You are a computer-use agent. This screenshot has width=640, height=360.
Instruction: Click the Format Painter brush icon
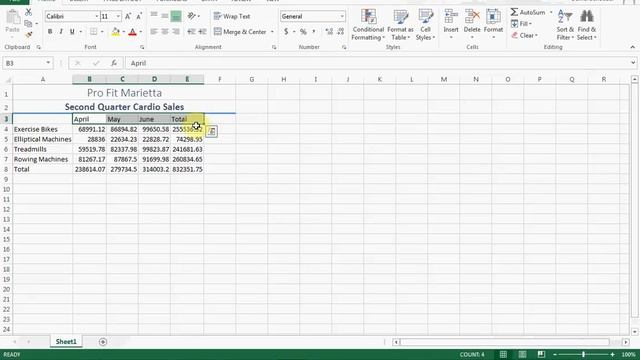click(x=28, y=35)
